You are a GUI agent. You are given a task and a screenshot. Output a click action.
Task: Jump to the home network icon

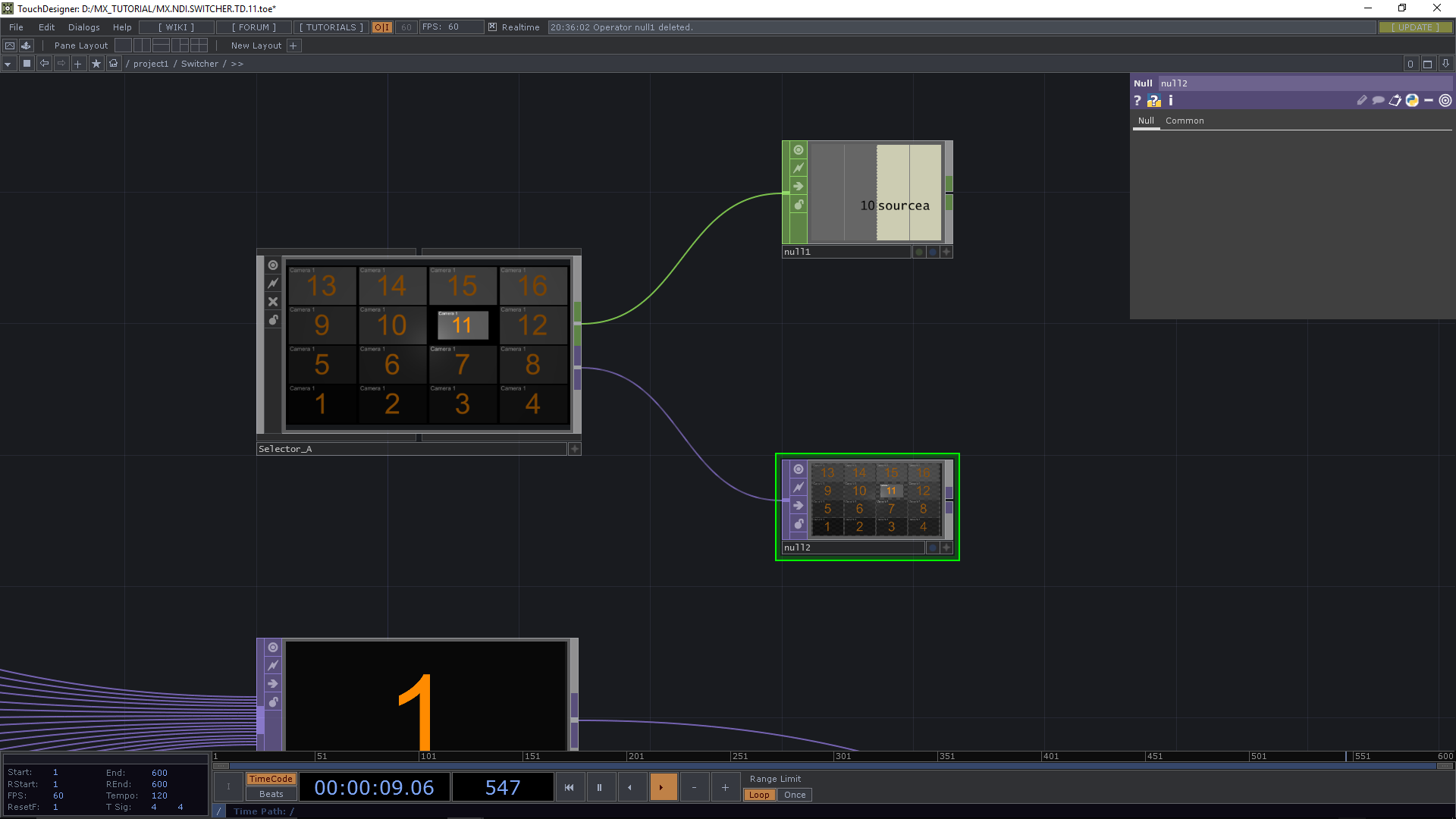coord(113,64)
